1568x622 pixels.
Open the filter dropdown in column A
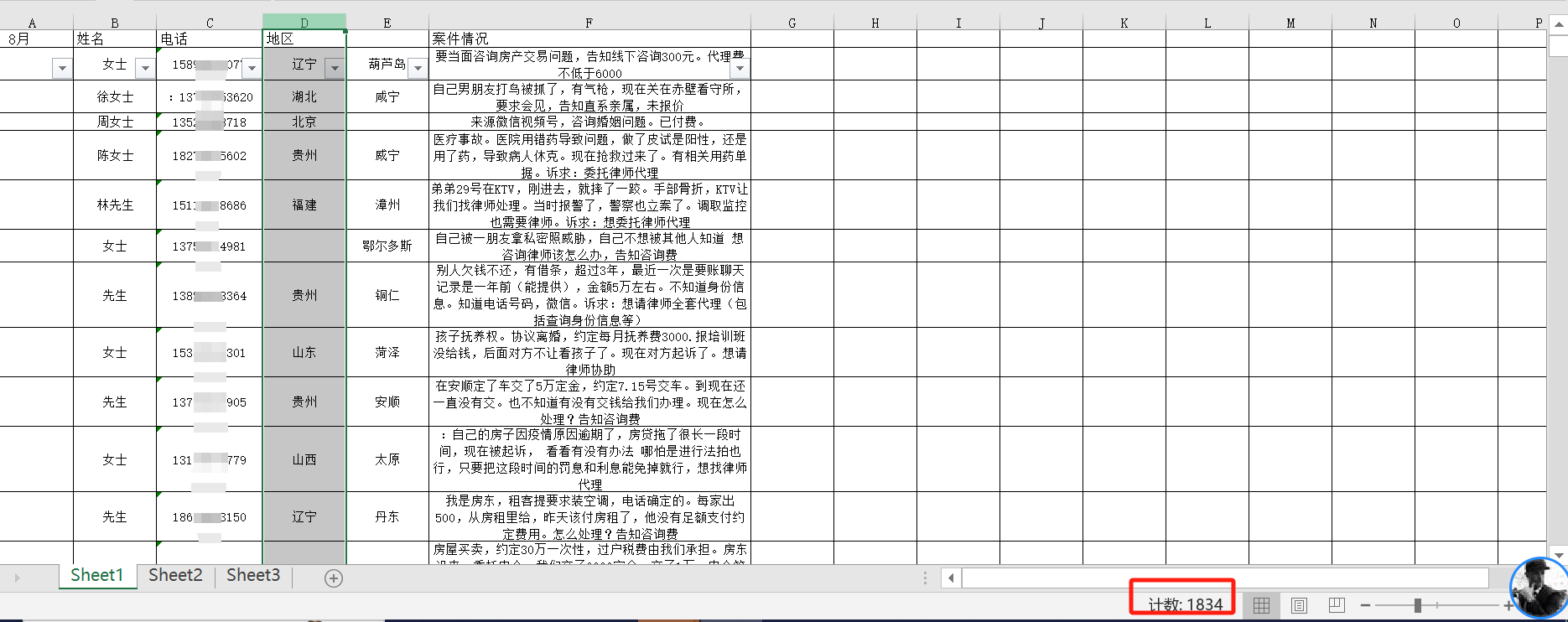point(62,69)
